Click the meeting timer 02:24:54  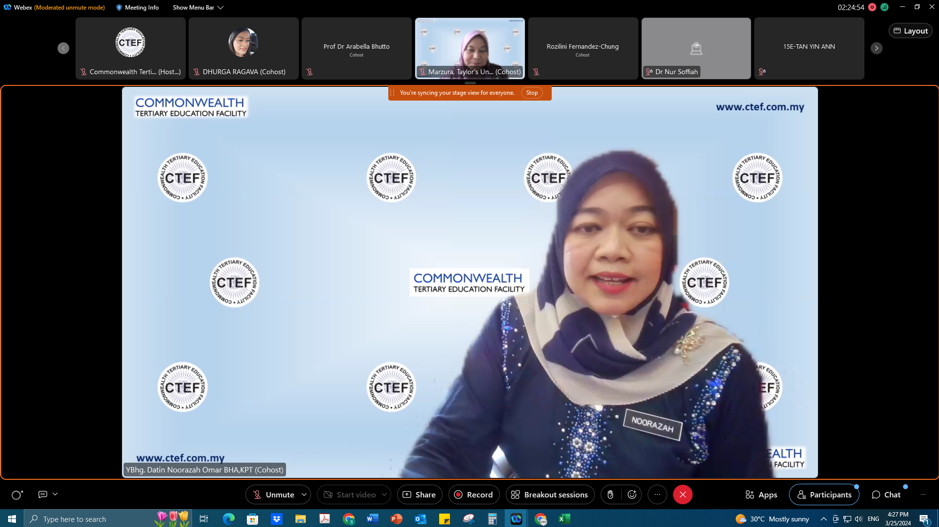point(851,7)
